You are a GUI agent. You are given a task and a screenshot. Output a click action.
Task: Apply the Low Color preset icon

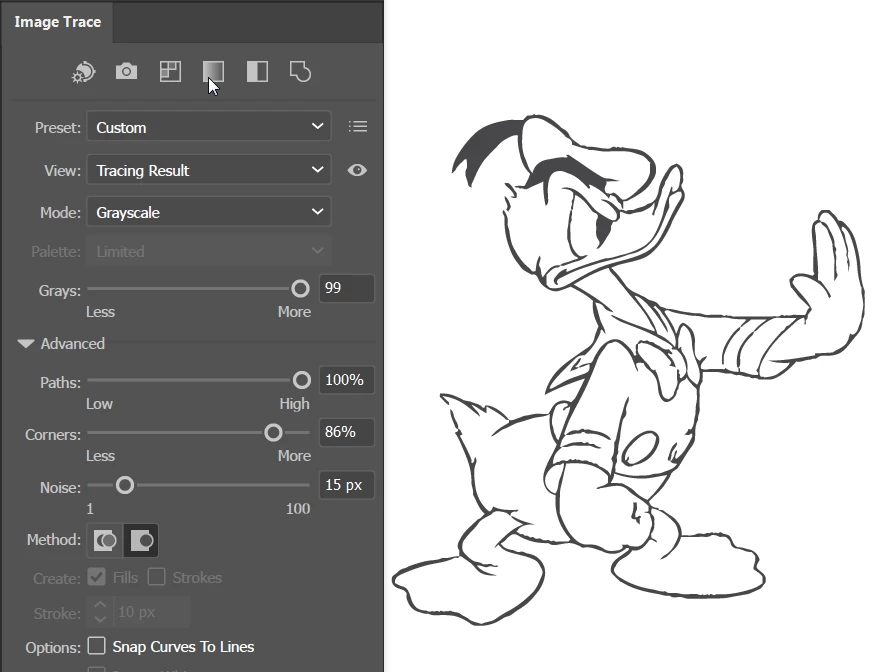point(170,72)
